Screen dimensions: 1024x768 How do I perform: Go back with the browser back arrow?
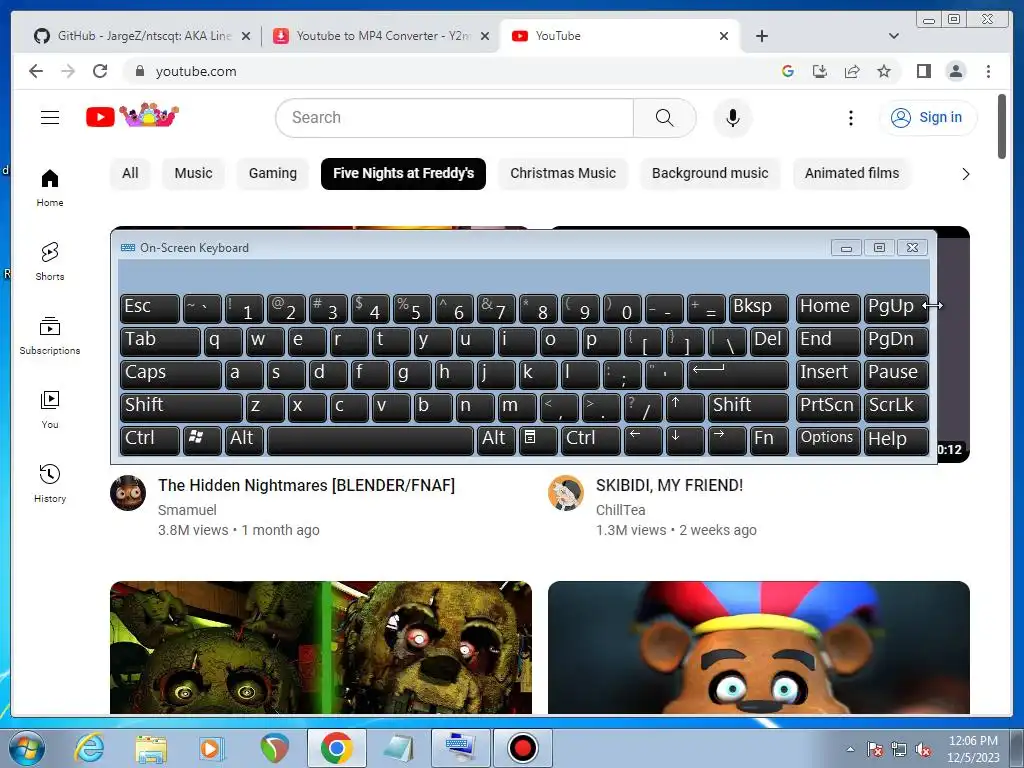coord(36,71)
